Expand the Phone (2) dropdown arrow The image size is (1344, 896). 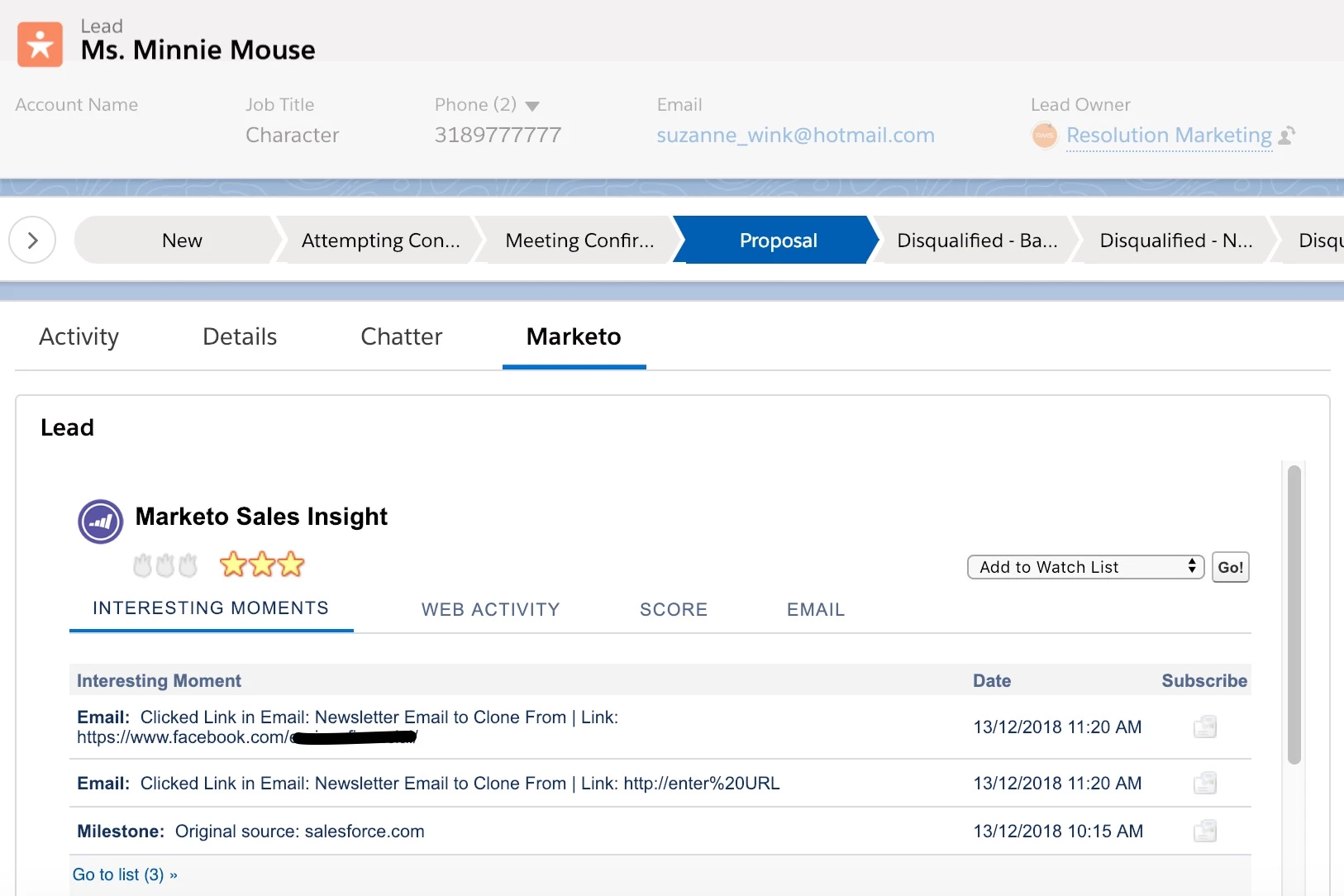coord(532,106)
